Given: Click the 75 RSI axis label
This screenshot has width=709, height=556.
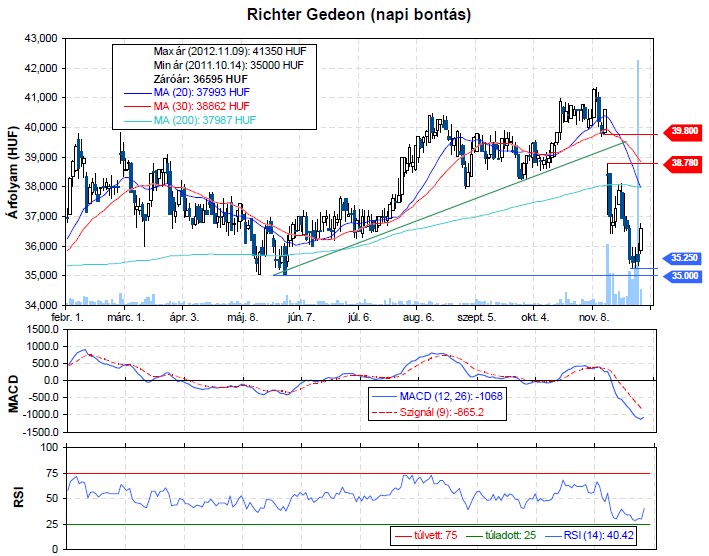Looking at the screenshot, I should [52, 473].
